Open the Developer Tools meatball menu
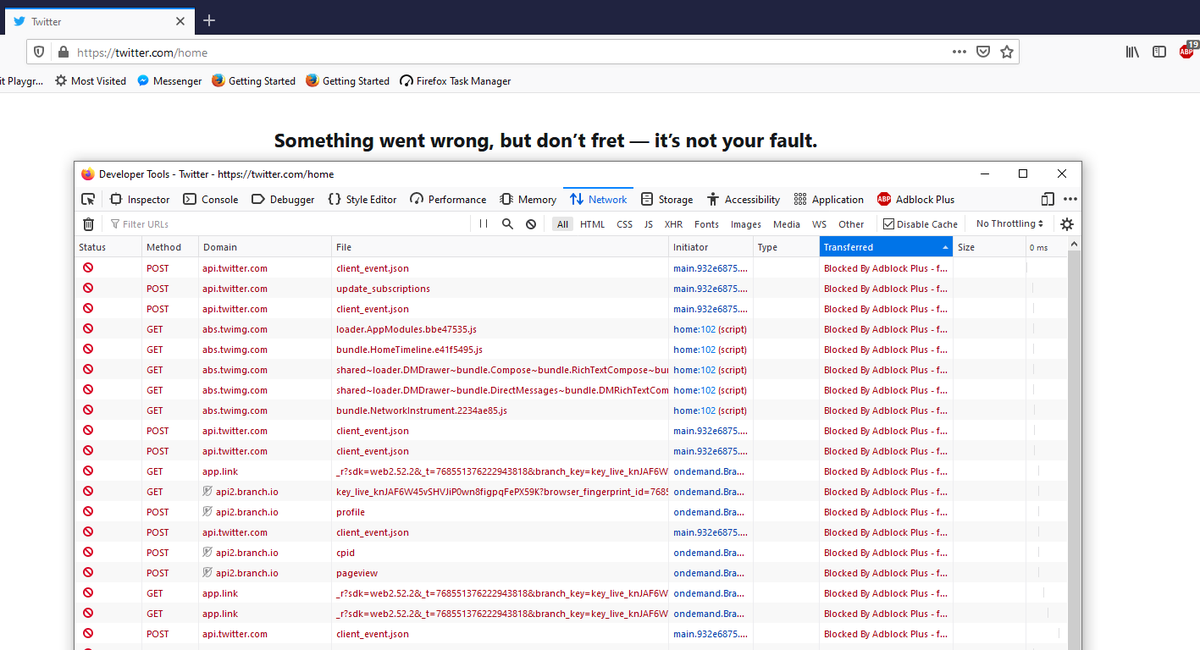 coord(1069,199)
